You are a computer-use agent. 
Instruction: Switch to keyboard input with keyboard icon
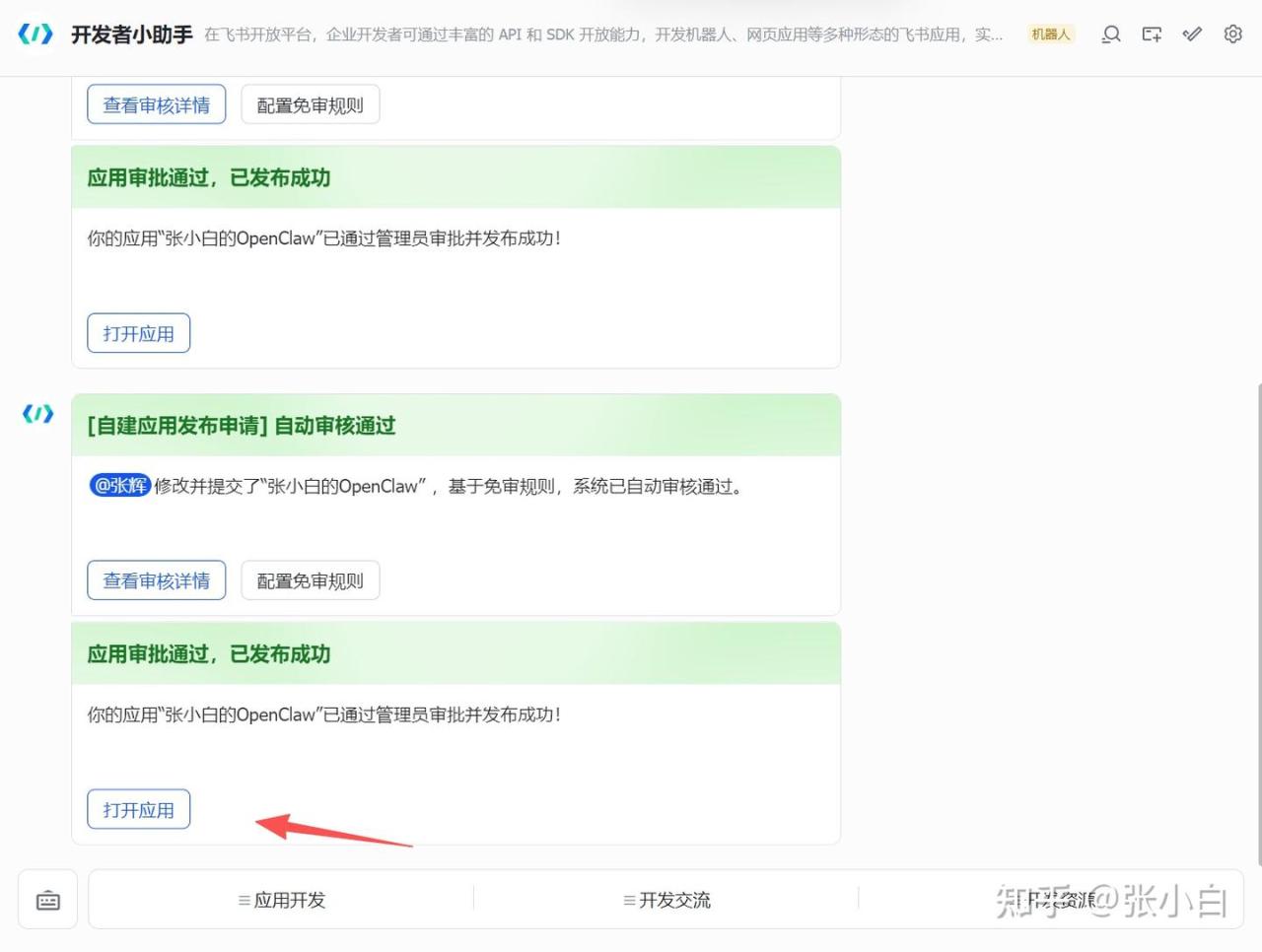48,900
